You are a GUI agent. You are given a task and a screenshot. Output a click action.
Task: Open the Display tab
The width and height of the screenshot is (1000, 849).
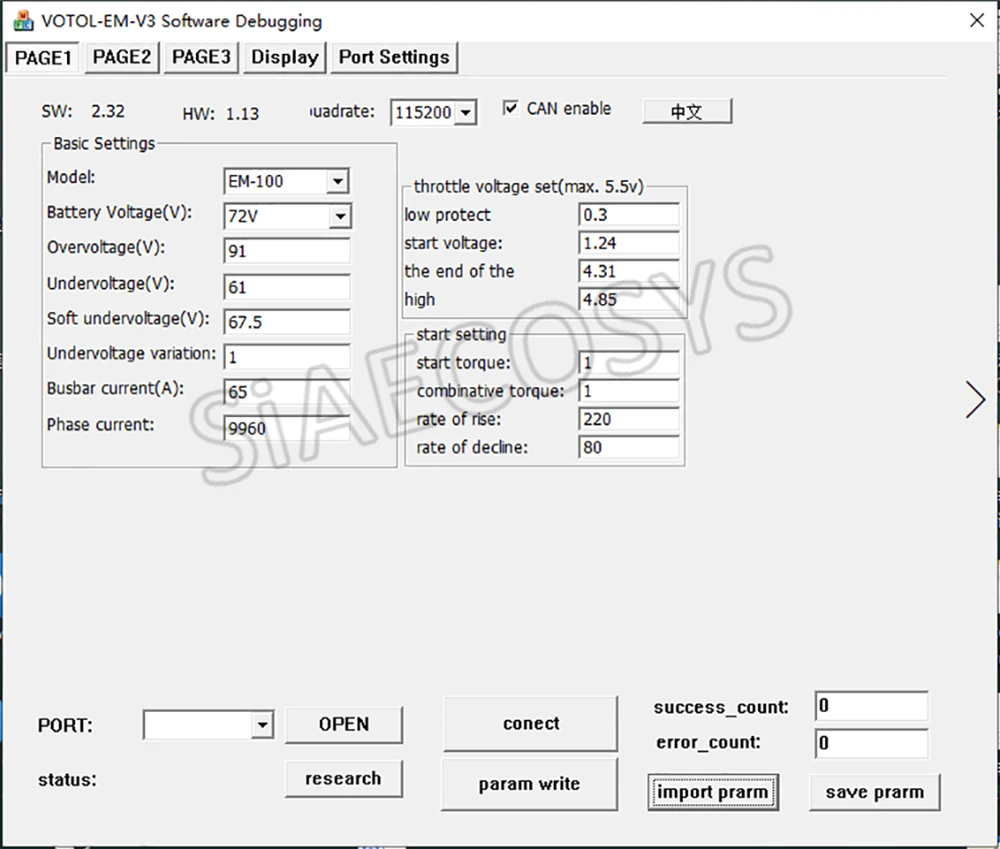(284, 57)
